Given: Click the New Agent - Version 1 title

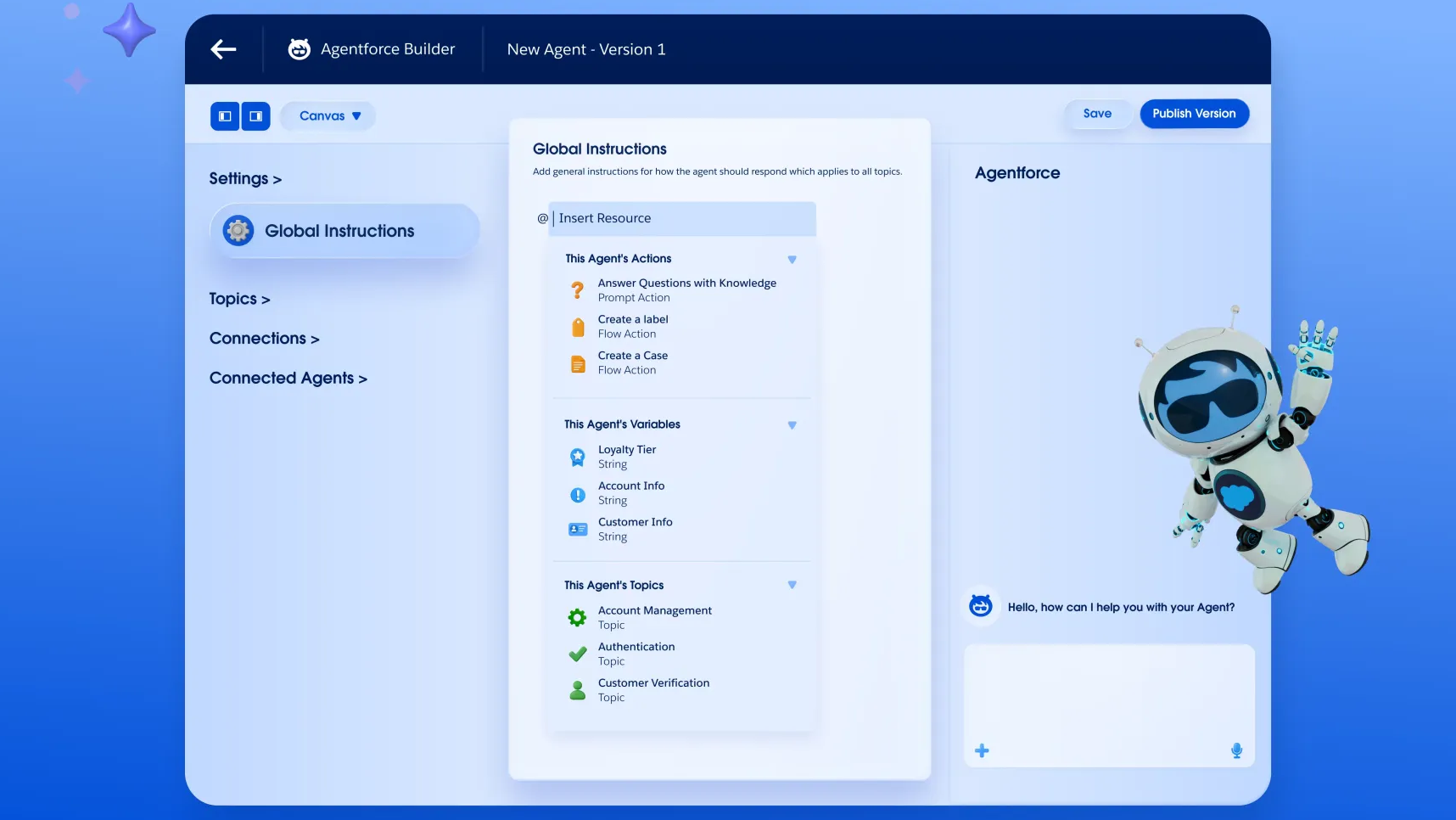Looking at the screenshot, I should [586, 49].
